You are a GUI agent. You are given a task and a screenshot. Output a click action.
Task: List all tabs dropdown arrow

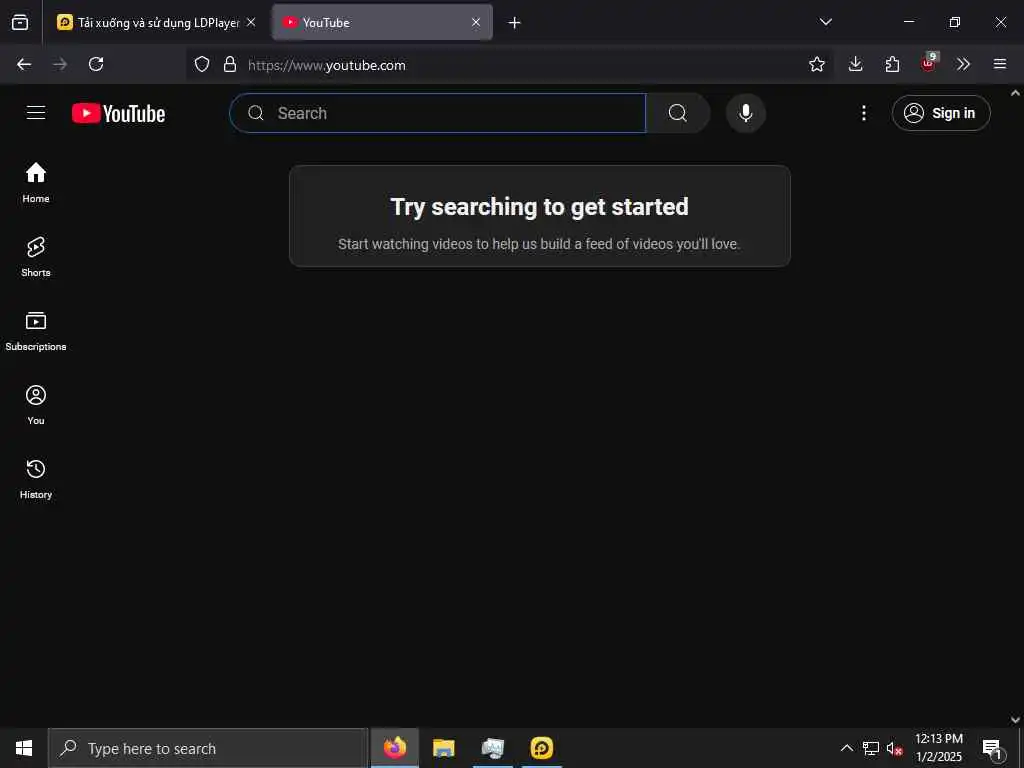(825, 22)
